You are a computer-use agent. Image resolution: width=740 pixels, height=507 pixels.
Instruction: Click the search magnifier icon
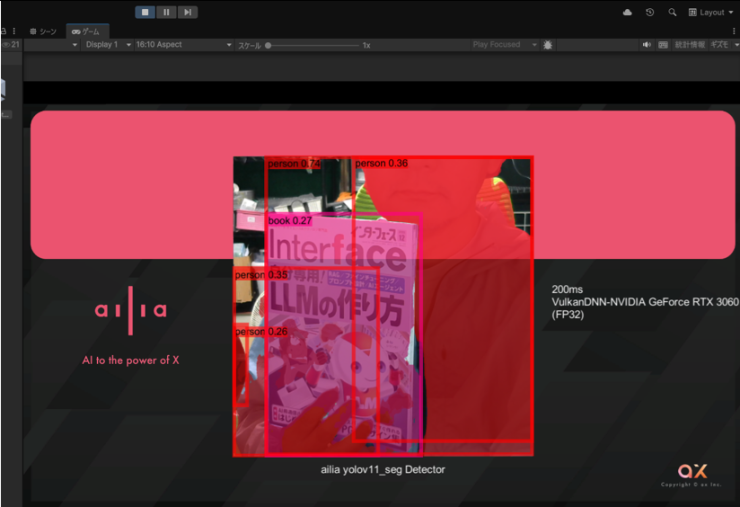pos(672,12)
